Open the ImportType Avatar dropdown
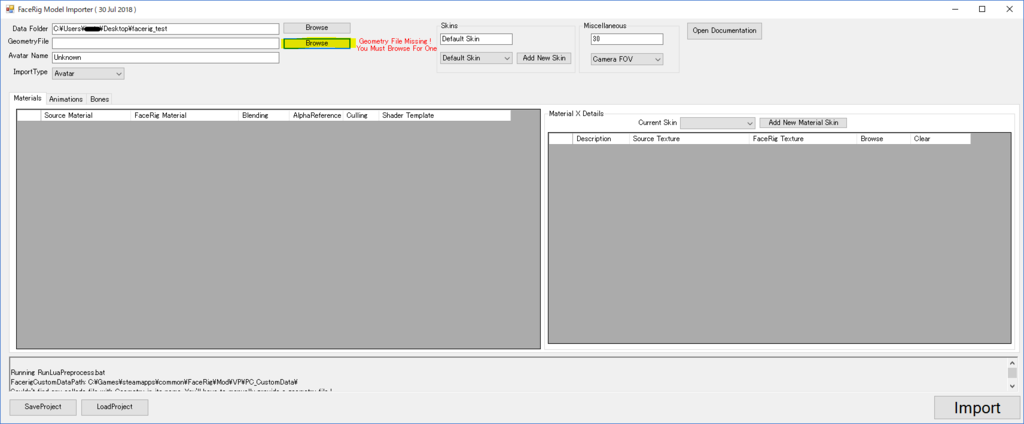The width and height of the screenshot is (1024, 424). pyautogui.click(x=88, y=74)
